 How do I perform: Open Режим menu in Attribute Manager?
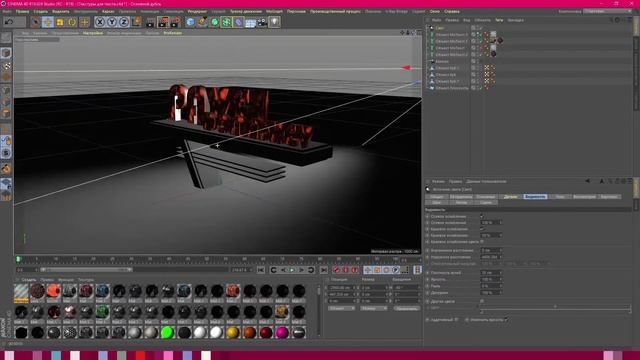438,181
